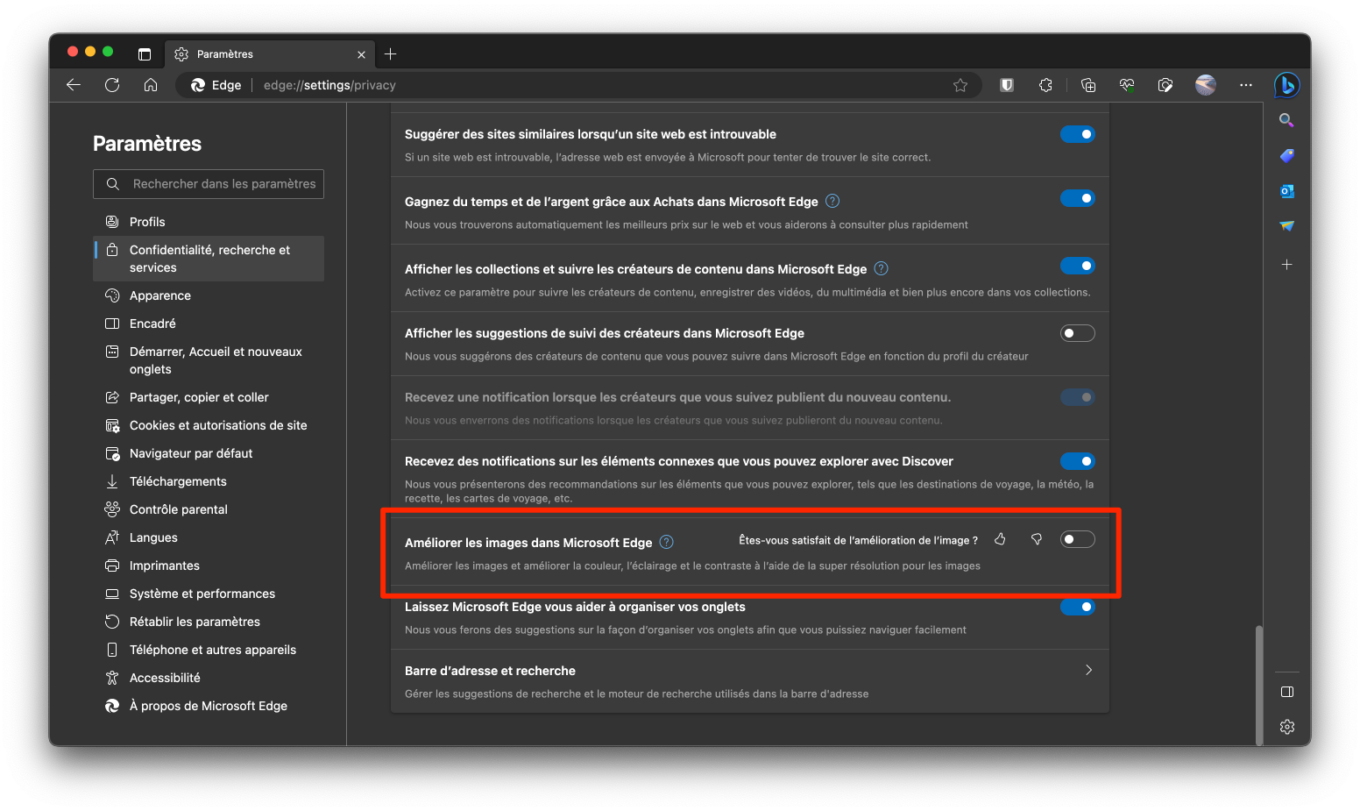Open Browser essentials heartbeat icon
The height and width of the screenshot is (811, 1360).
tap(1127, 85)
